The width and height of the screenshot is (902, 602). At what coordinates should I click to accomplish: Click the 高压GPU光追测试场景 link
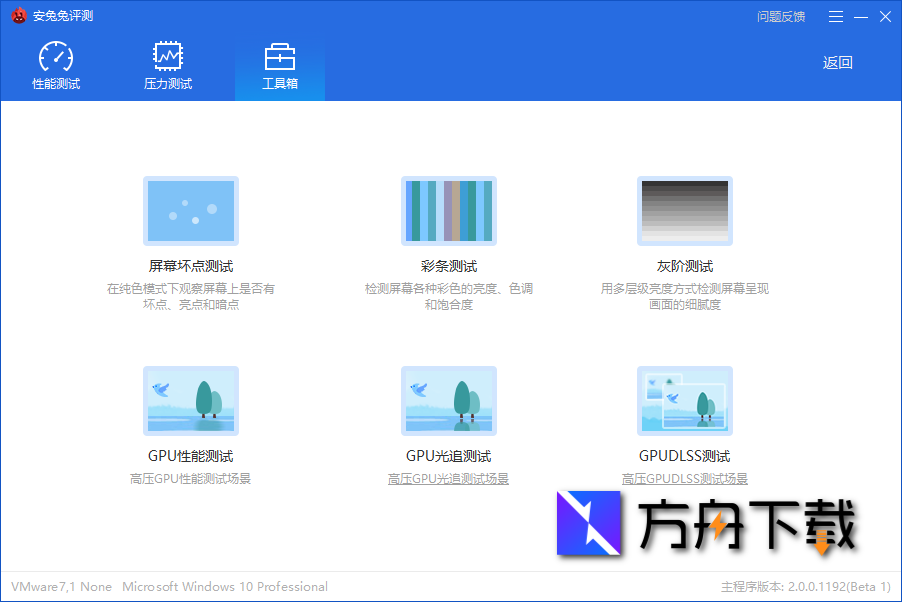coord(448,478)
